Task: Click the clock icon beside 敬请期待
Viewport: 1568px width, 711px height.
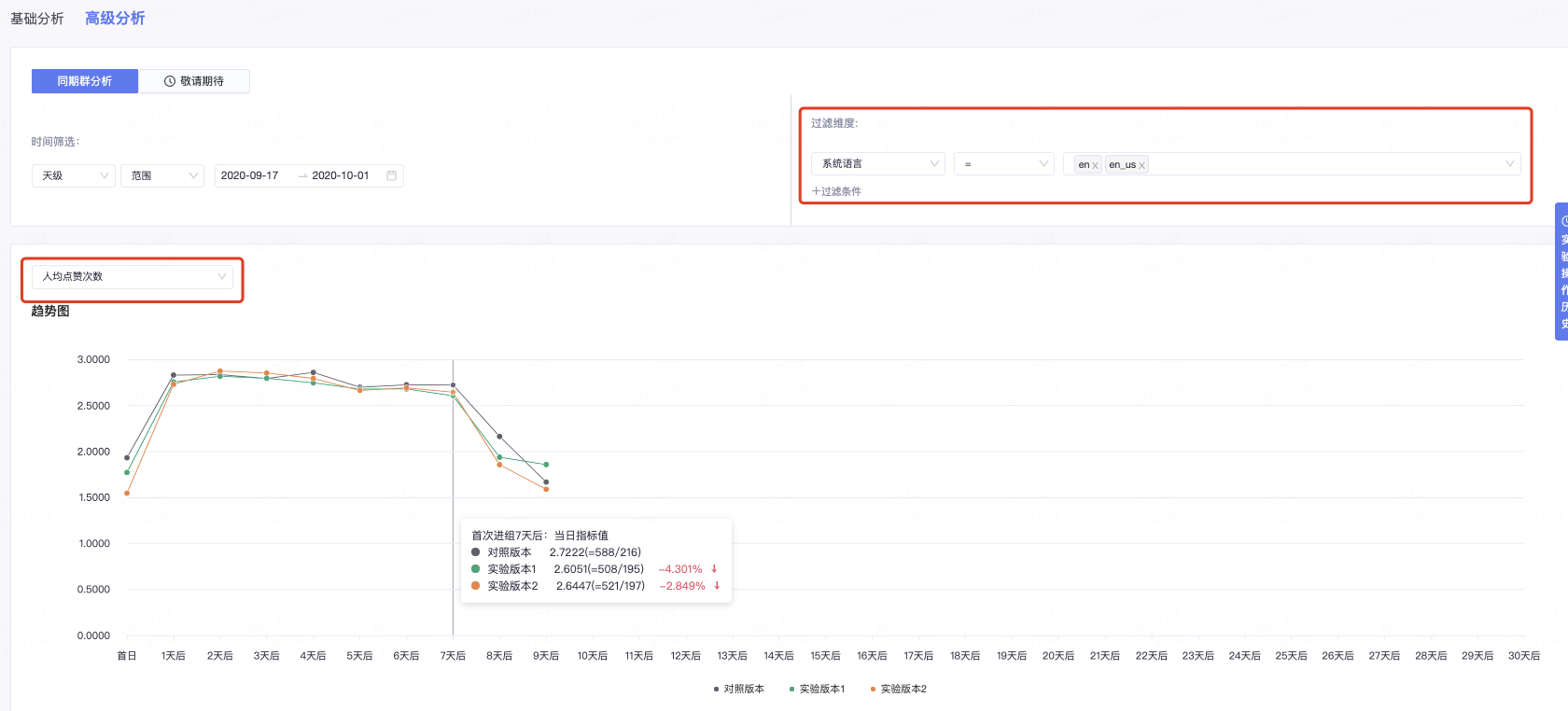Action: pyautogui.click(x=170, y=81)
